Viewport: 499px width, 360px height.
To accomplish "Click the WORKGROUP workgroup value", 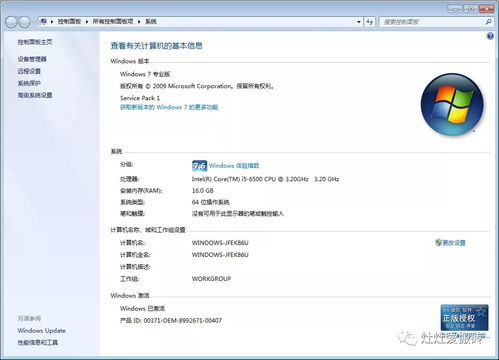I will click(211, 279).
